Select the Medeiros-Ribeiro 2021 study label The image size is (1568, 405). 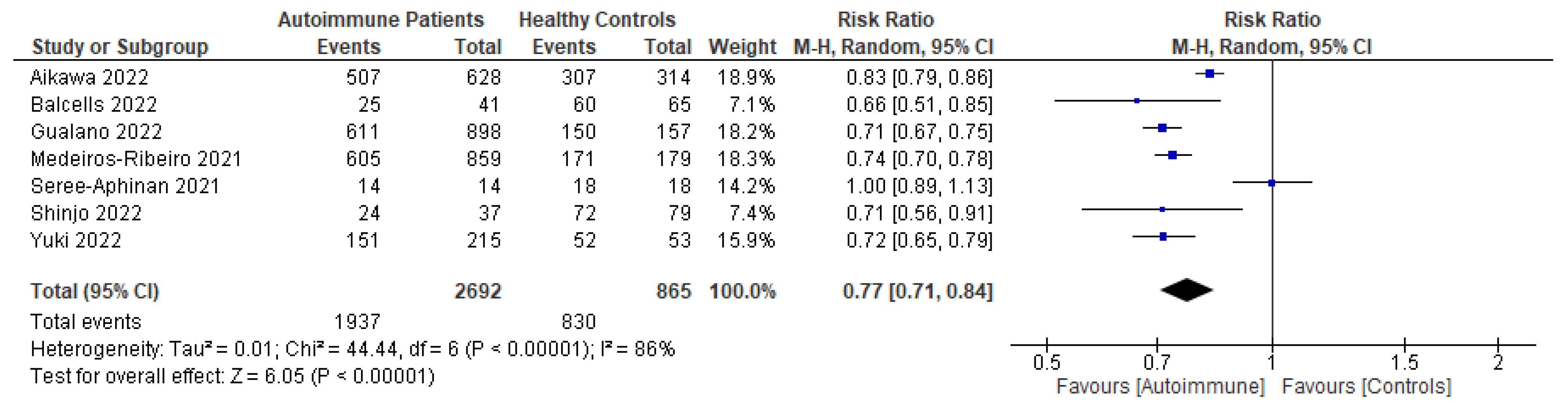point(136,159)
